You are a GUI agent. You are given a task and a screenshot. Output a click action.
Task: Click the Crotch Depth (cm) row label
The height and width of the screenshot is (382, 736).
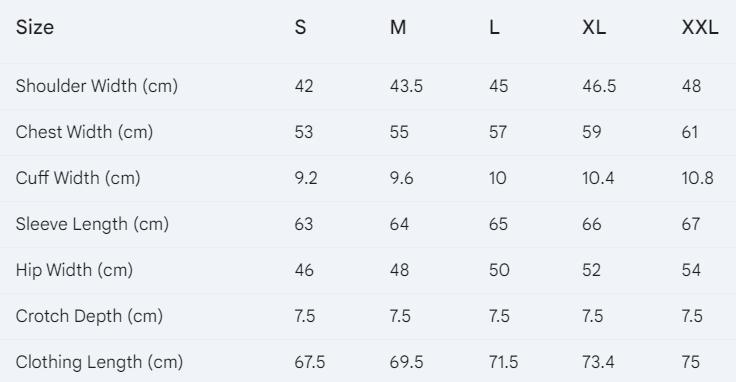click(x=89, y=316)
